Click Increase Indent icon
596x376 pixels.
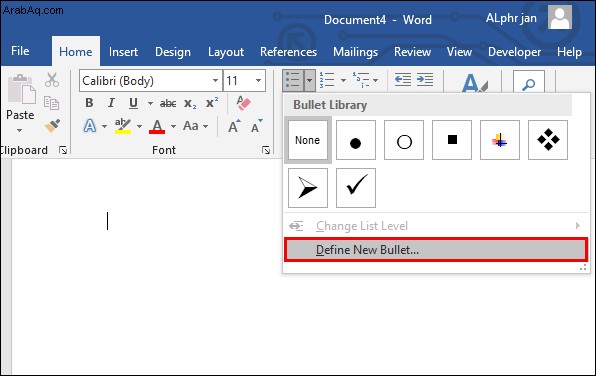click(x=425, y=80)
